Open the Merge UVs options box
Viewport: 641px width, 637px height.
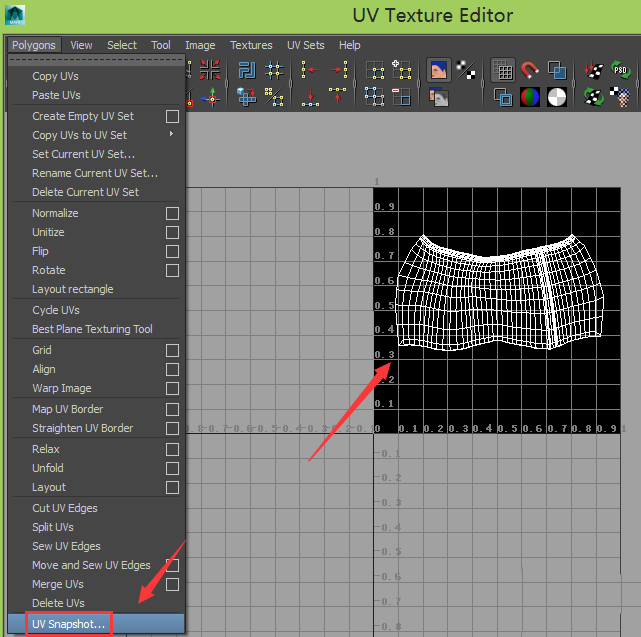coord(172,584)
